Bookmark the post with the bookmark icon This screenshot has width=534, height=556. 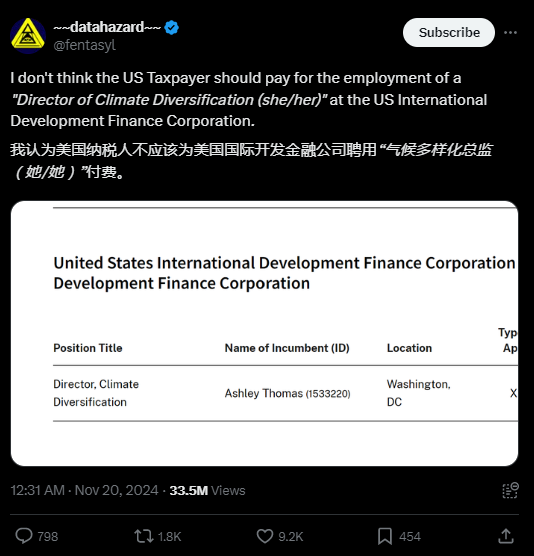pos(385,536)
